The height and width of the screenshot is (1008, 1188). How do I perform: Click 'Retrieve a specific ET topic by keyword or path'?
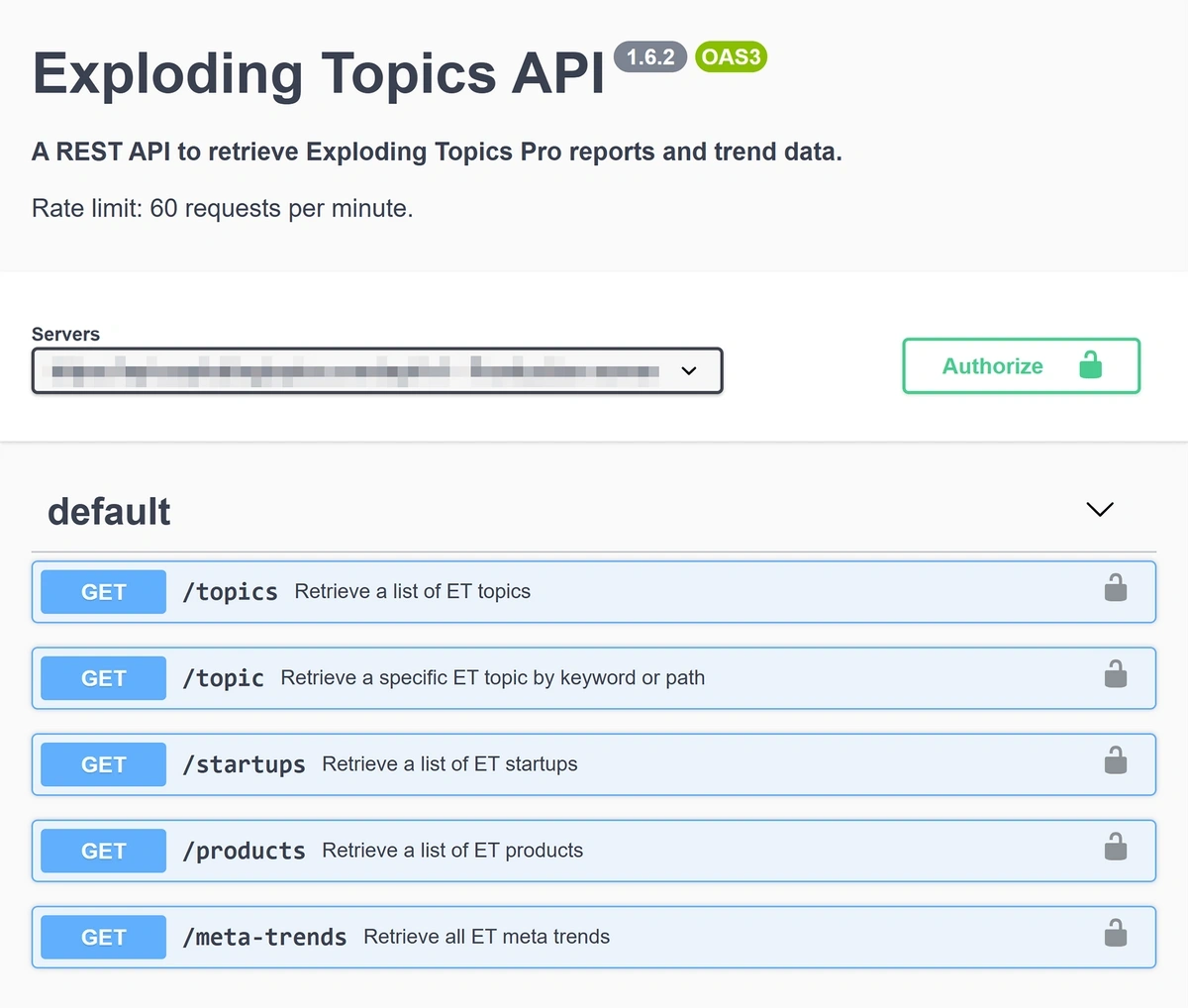coord(492,678)
